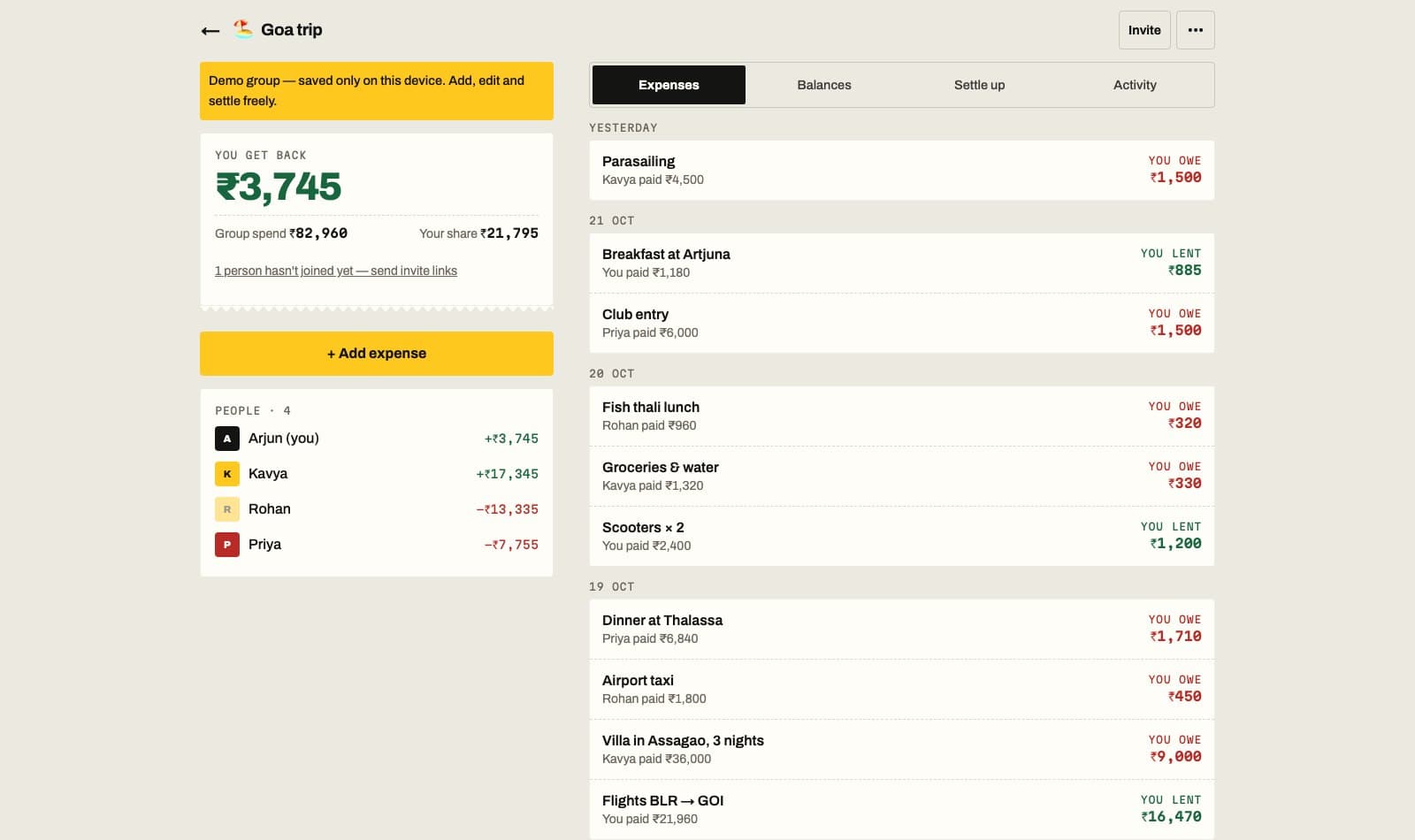This screenshot has width=1415, height=840.
Task: Click the demo group notice banner
Action: point(377,91)
